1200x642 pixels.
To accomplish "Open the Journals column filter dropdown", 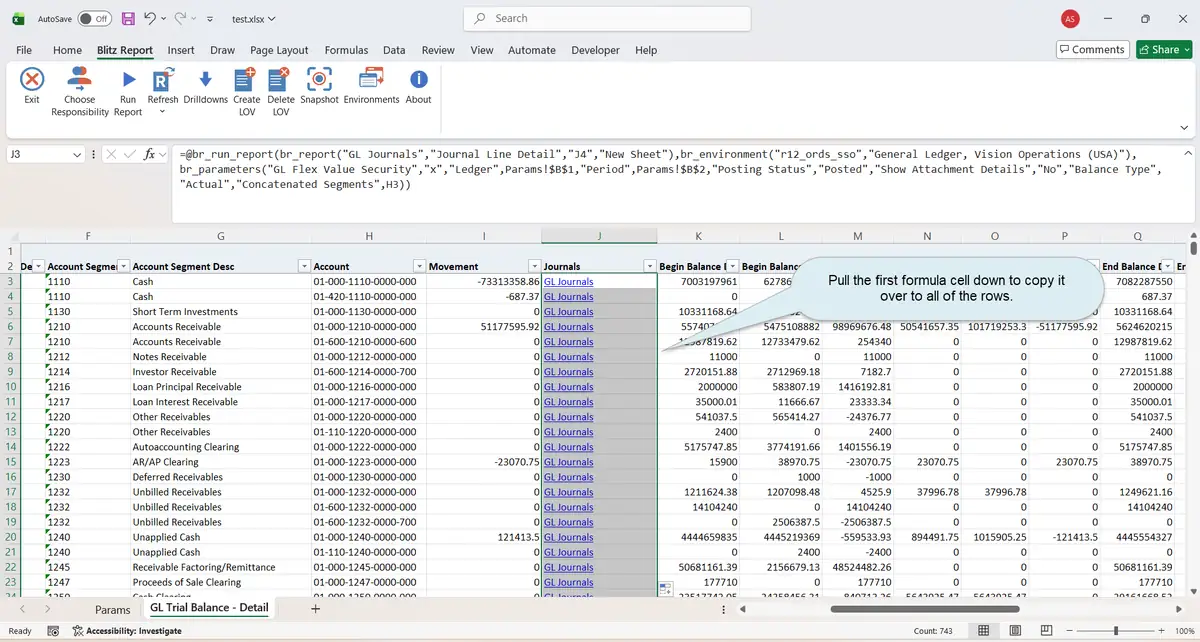I will 650,266.
